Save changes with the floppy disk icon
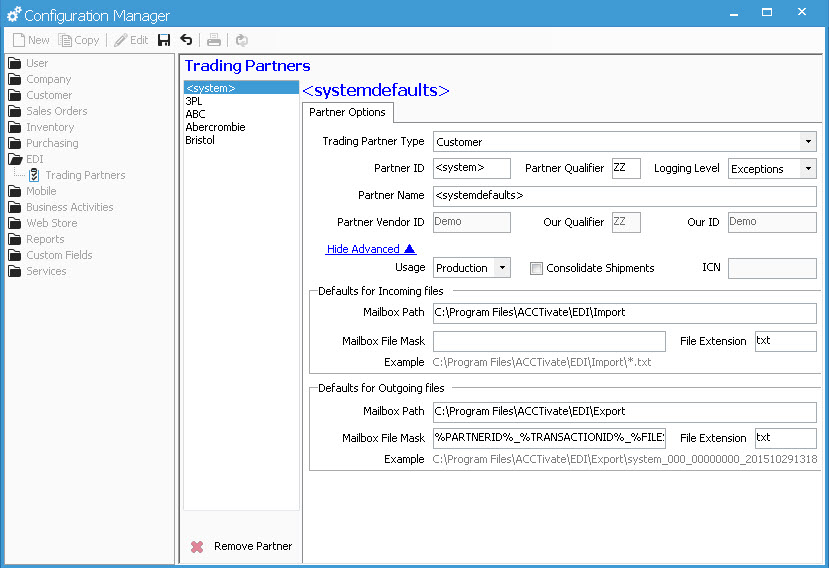This screenshot has height=568, width=829. [x=164, y=40]
